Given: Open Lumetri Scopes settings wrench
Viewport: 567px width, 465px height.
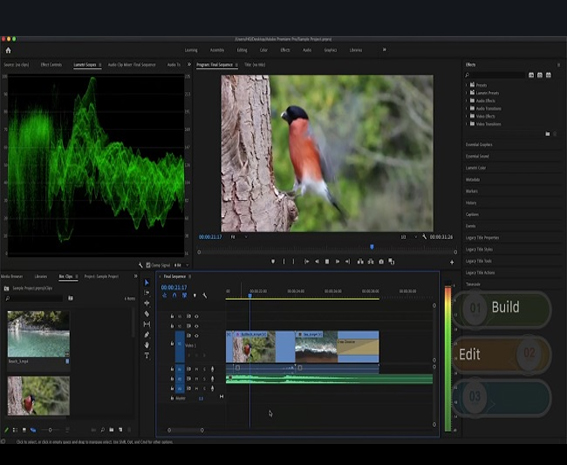Looking at the screenshot, I should click(x=141, y=265).
